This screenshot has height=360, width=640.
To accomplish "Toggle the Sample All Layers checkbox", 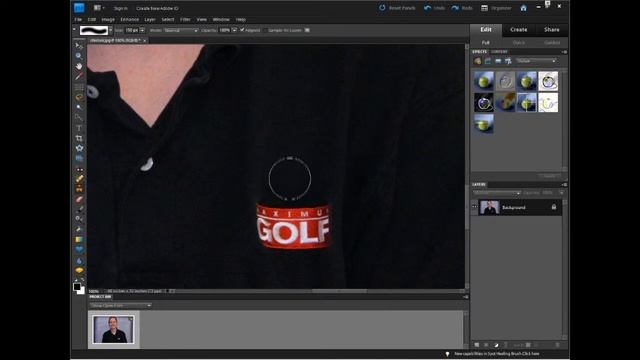I will (265, 30).
